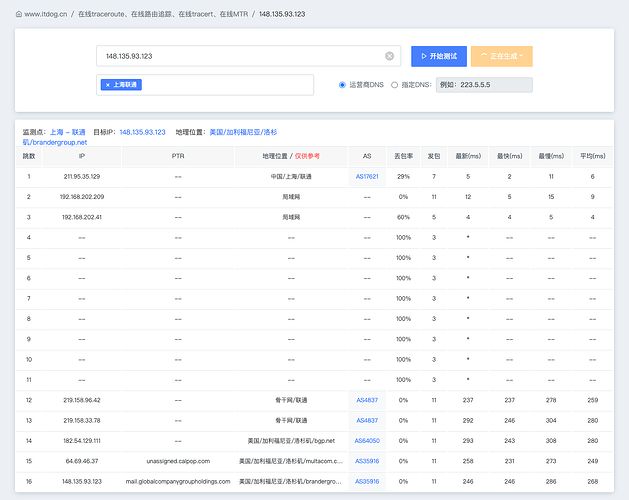Select the 指定DNS radio option
629x500 pixels.
pos(394,85)
